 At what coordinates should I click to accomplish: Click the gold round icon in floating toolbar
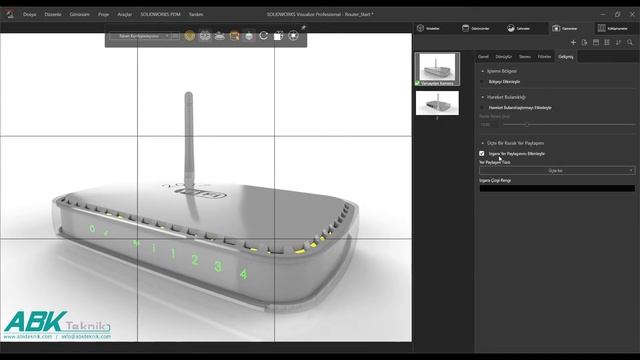tap(189, 36)
